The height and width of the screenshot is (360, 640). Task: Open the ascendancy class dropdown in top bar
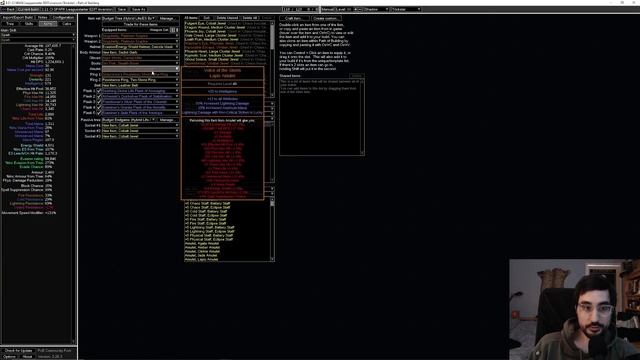coord(406,9)
